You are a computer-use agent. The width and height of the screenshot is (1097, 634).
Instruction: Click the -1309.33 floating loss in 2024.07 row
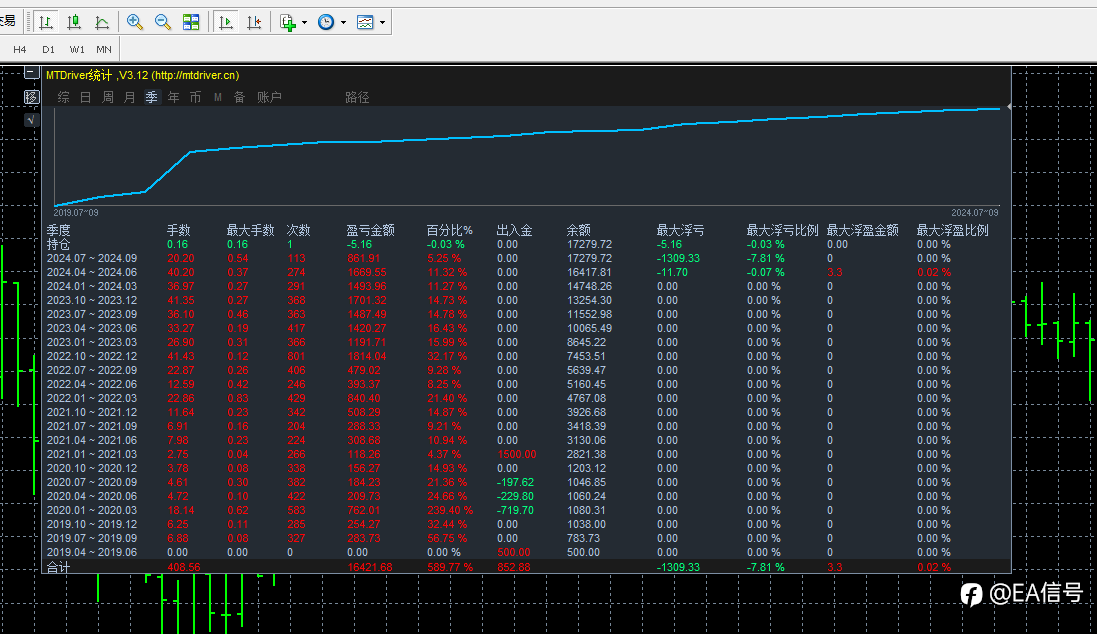tap(678, 258)
